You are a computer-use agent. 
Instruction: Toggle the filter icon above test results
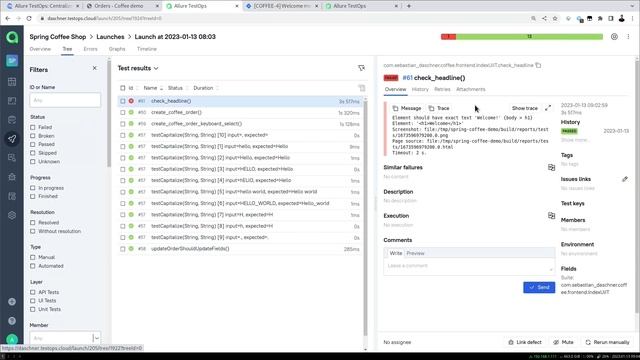pyautogui.click(x=361, y=68)
